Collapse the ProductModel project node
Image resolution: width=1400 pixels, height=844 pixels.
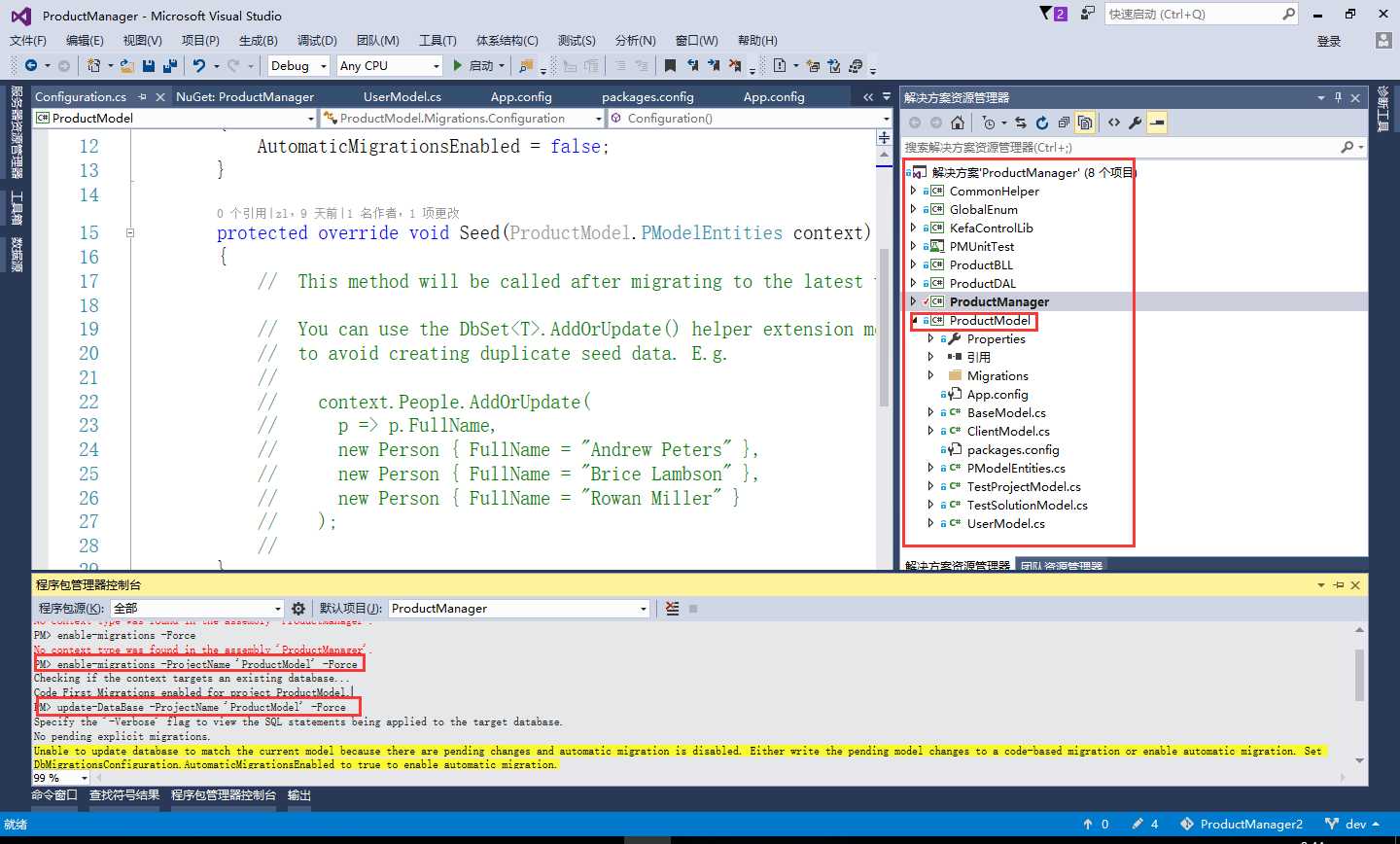tap(914, 320)
